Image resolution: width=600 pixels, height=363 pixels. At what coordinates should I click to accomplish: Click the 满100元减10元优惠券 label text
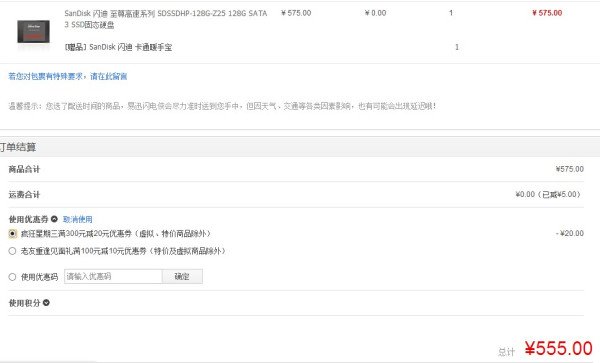pyautogui.click(x=123, y=251)
